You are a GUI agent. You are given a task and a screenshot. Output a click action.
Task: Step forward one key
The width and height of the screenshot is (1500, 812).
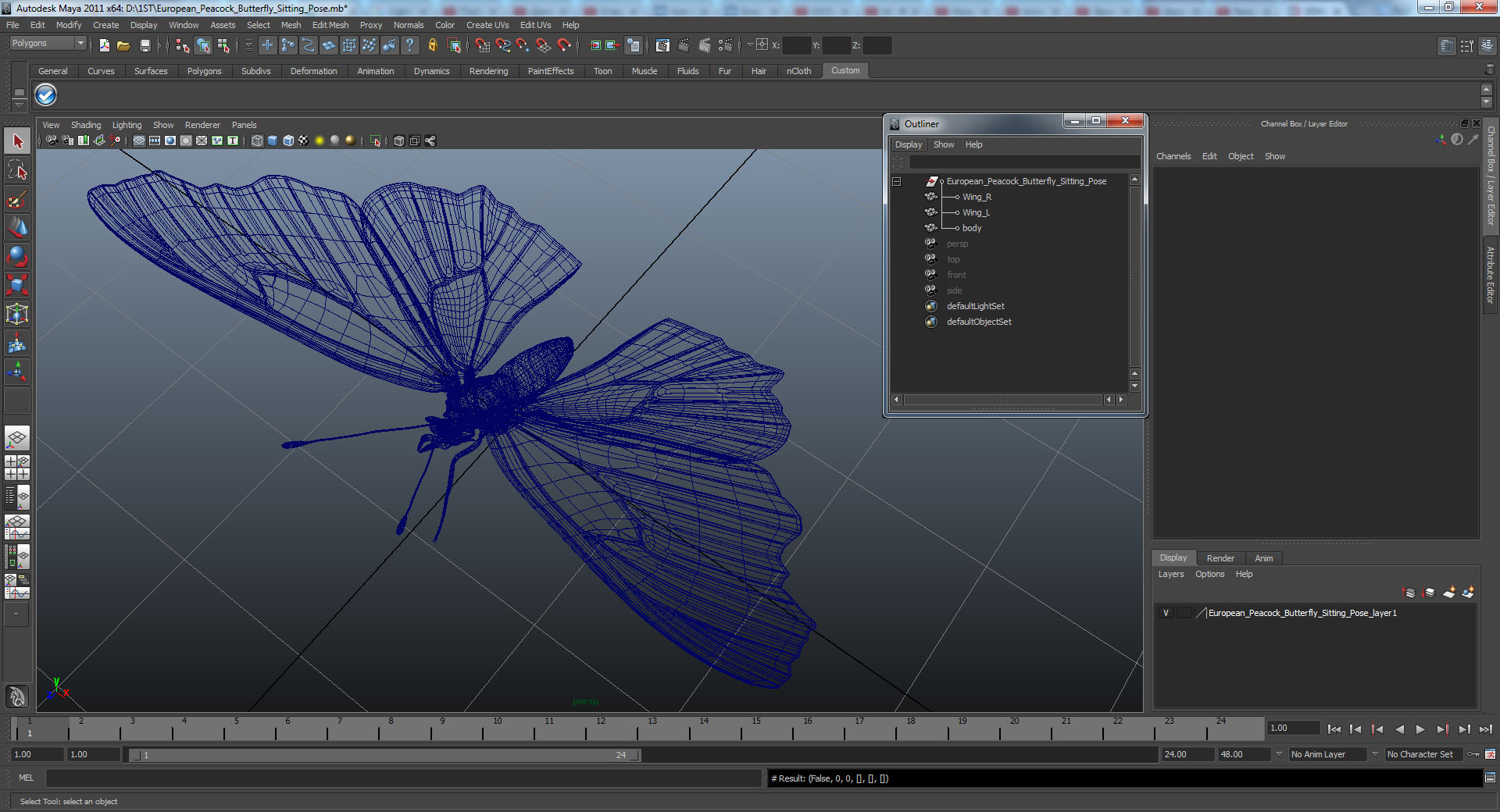coord(1442,729)
